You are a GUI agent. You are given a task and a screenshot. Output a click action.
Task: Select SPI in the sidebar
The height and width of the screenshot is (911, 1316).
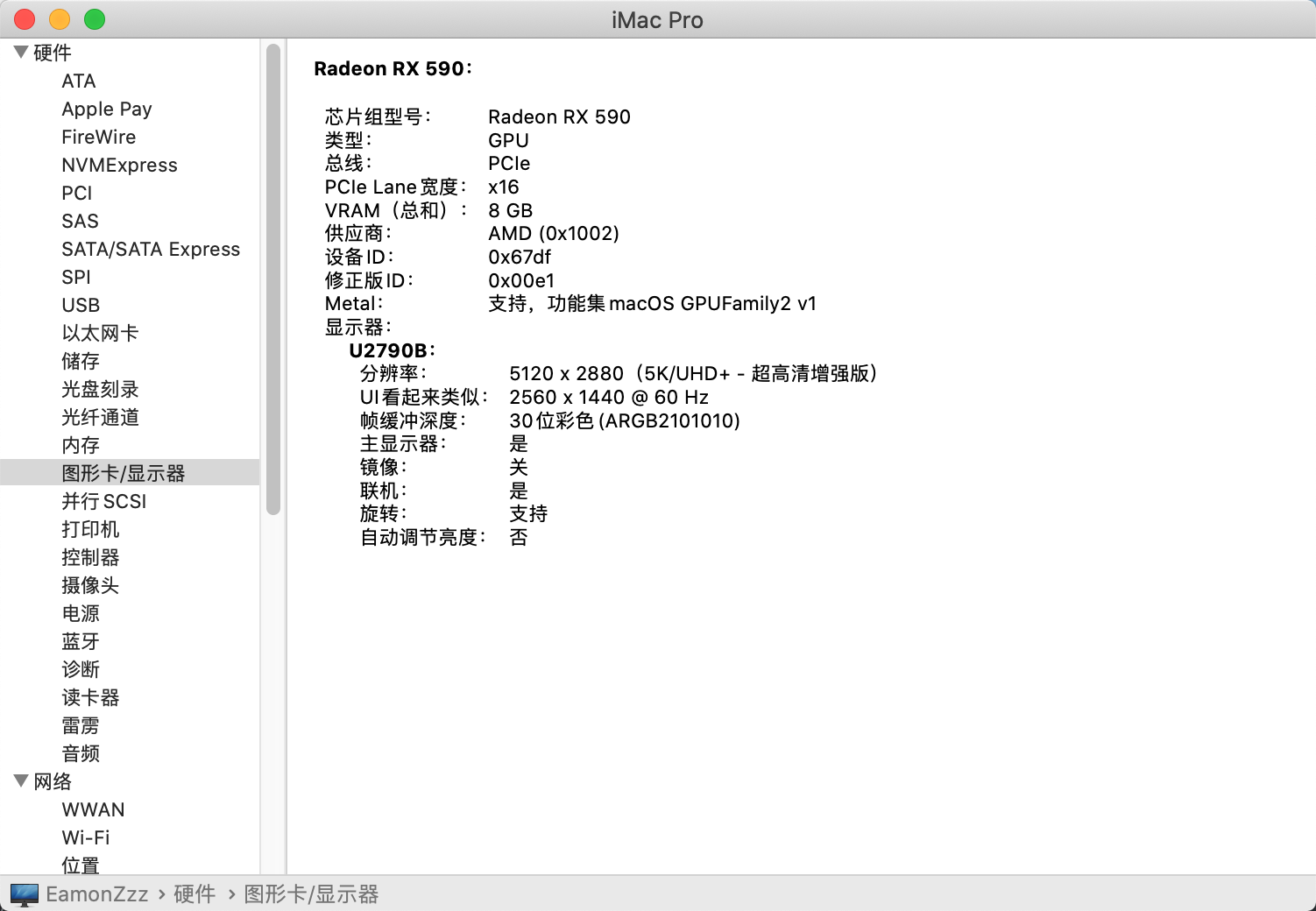click(76, 277)
